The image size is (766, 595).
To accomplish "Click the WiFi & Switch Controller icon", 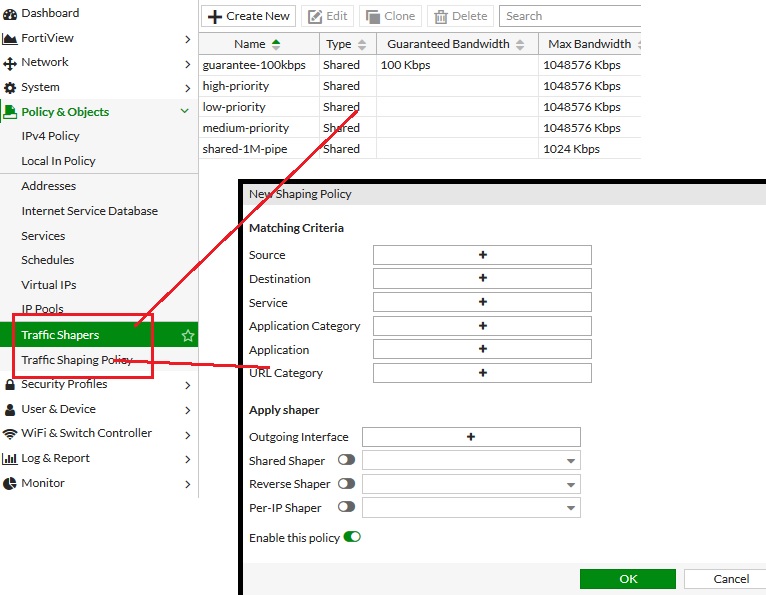I will pos(10,434).
